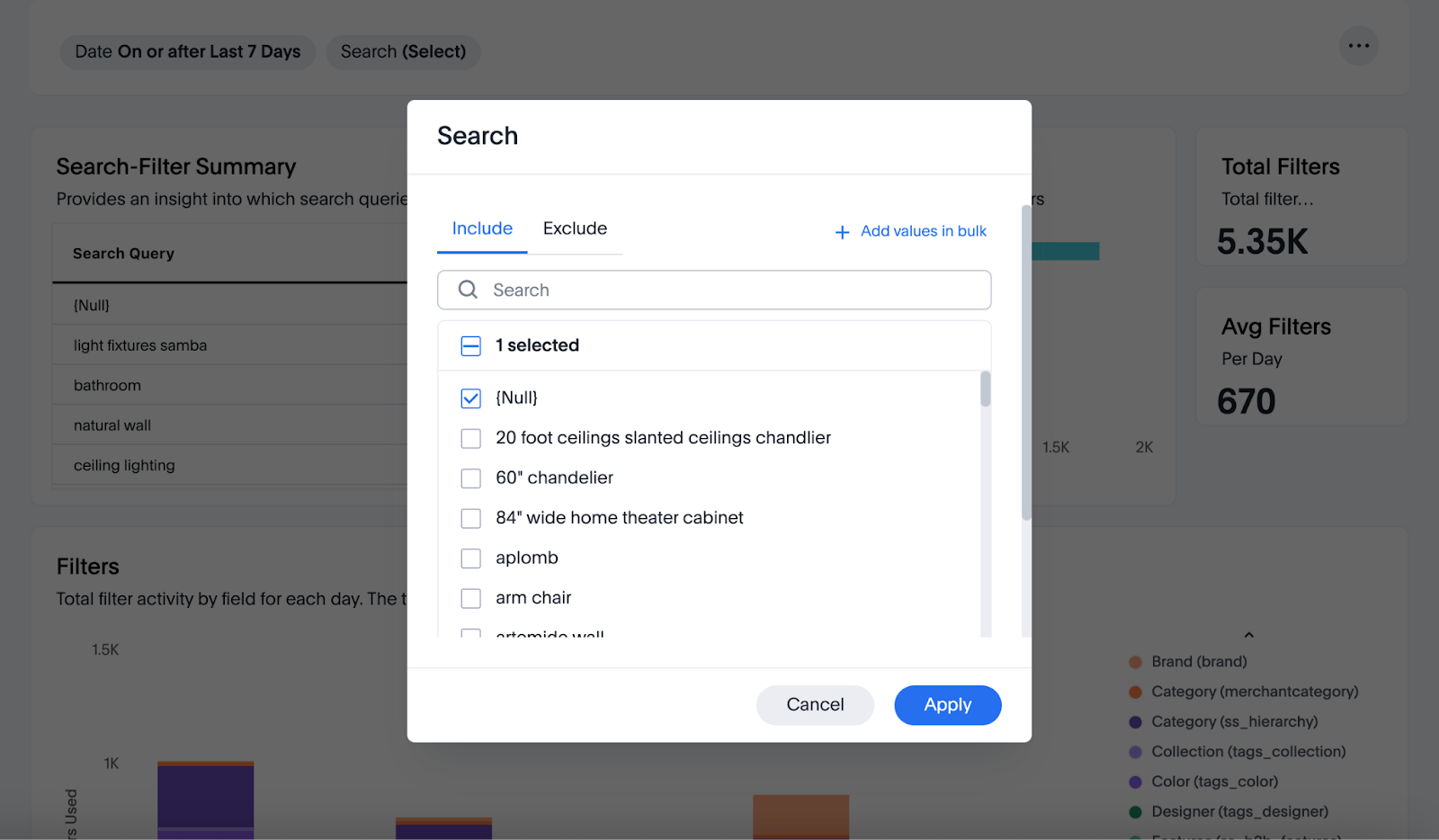Click the Collection (tags_collection) legend swatch
Viewport: 1439px width, 840px height.
click(x=1135, y=752)
